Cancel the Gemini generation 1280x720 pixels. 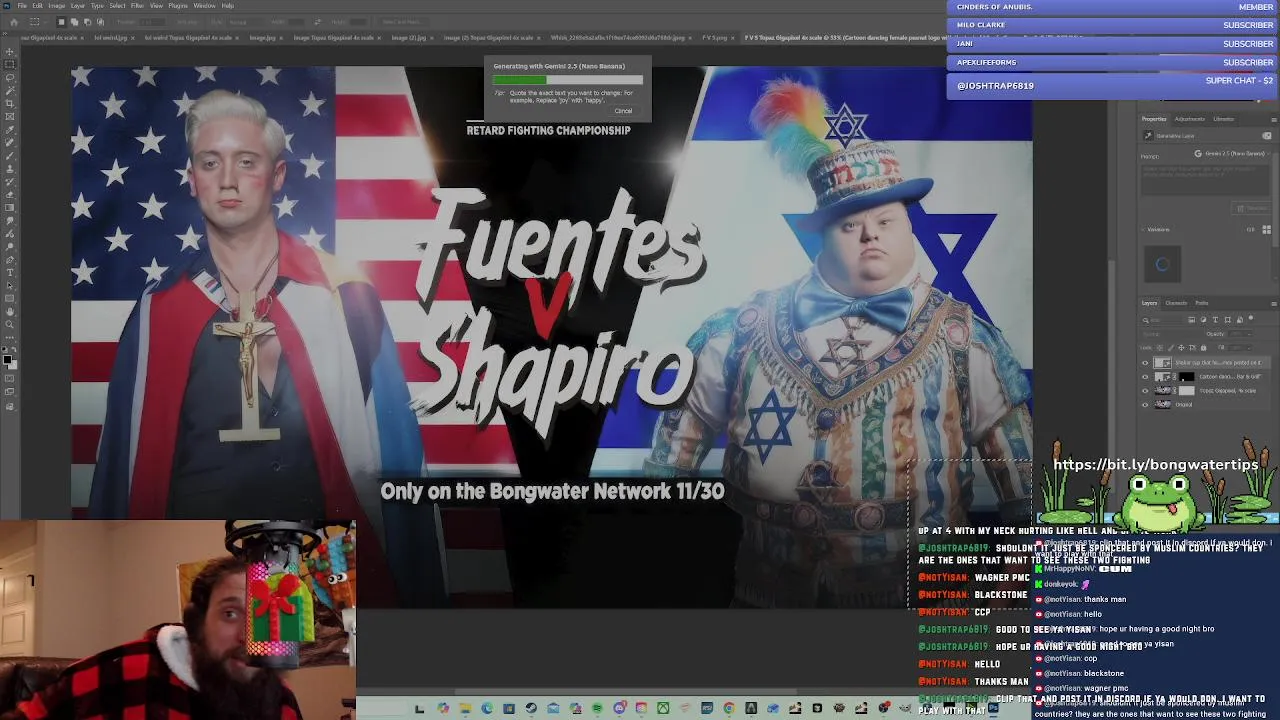click(623, 111)
